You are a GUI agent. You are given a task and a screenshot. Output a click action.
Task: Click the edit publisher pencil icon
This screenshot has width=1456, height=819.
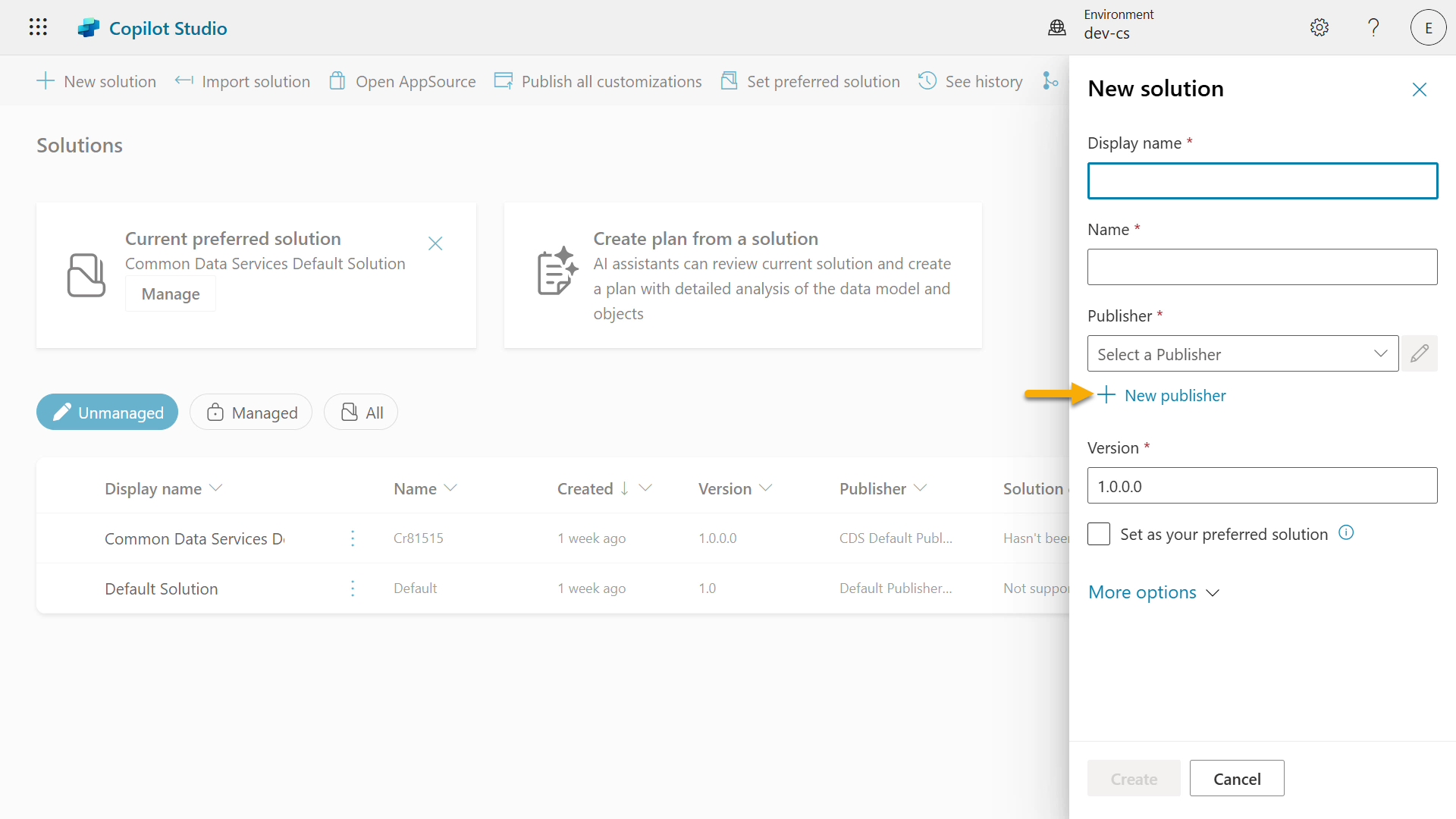coord(1419,353)
